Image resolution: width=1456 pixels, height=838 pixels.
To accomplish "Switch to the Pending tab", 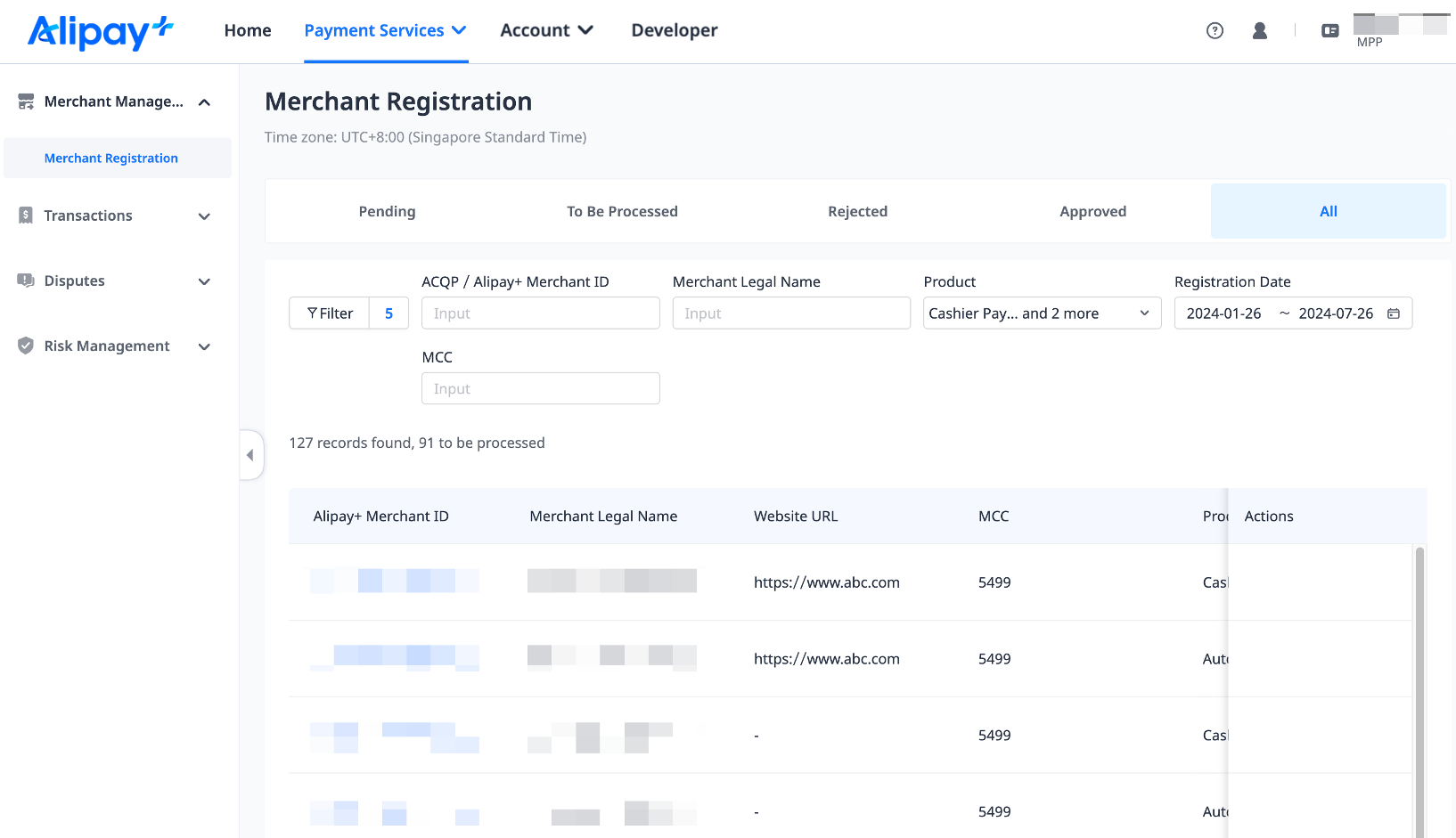I will 387,211.
